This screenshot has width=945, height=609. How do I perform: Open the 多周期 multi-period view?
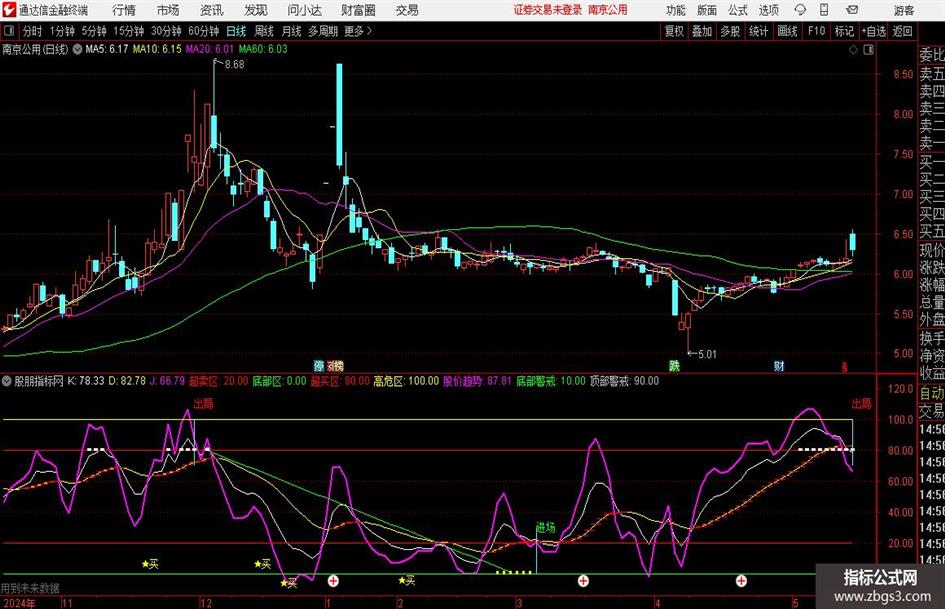click(323, 31)
